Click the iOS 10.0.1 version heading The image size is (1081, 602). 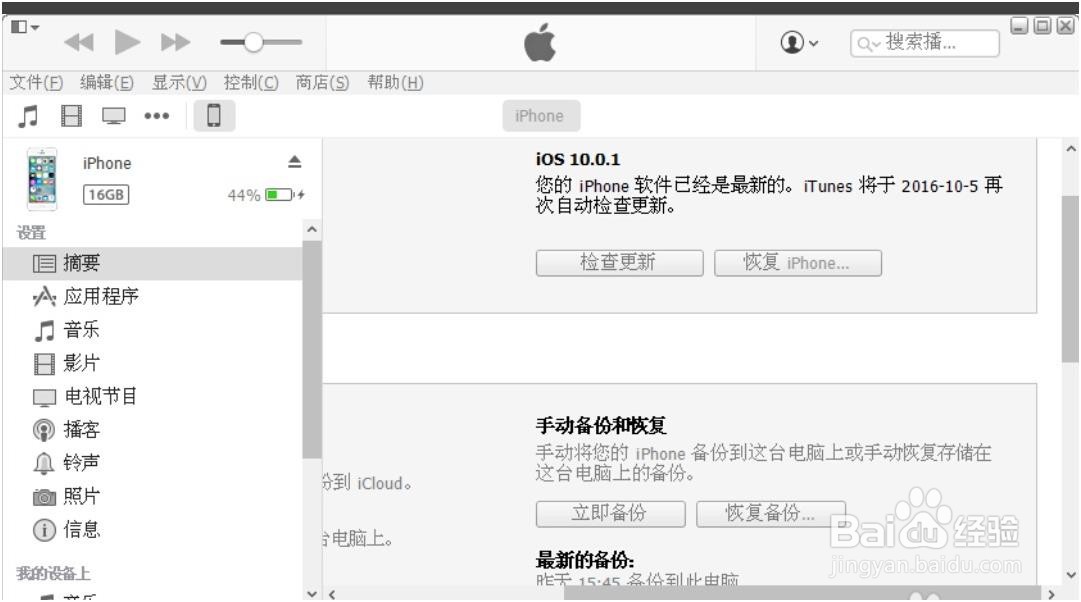(578, 160)
